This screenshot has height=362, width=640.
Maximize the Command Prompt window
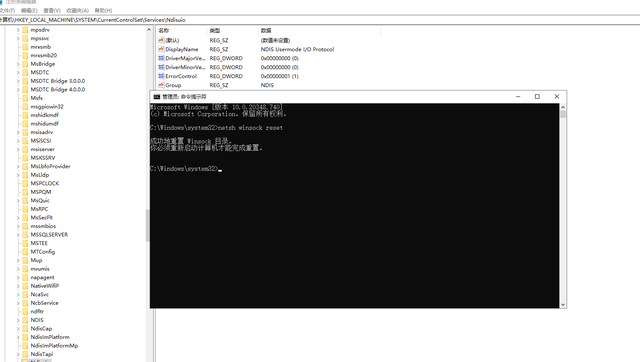pos(537,97)
